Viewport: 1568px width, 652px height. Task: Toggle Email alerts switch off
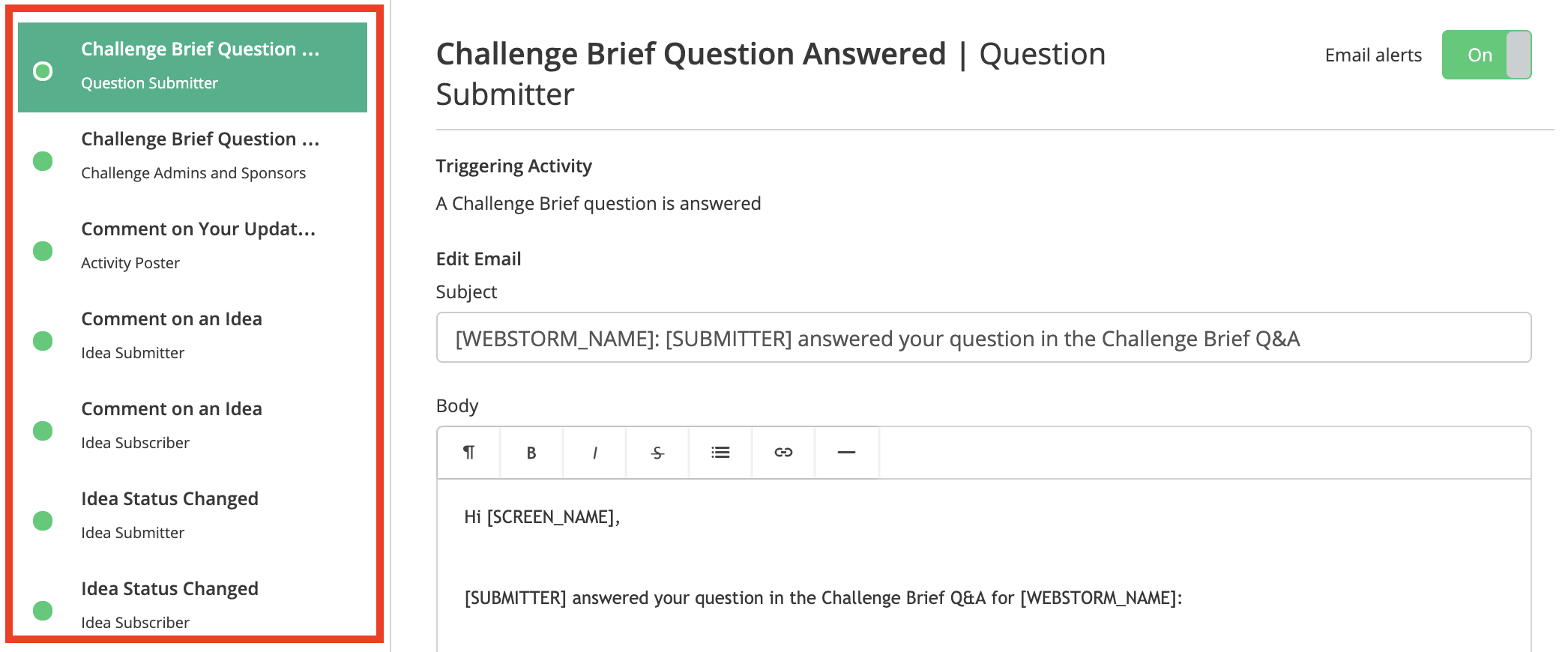tap(1486, 55)
